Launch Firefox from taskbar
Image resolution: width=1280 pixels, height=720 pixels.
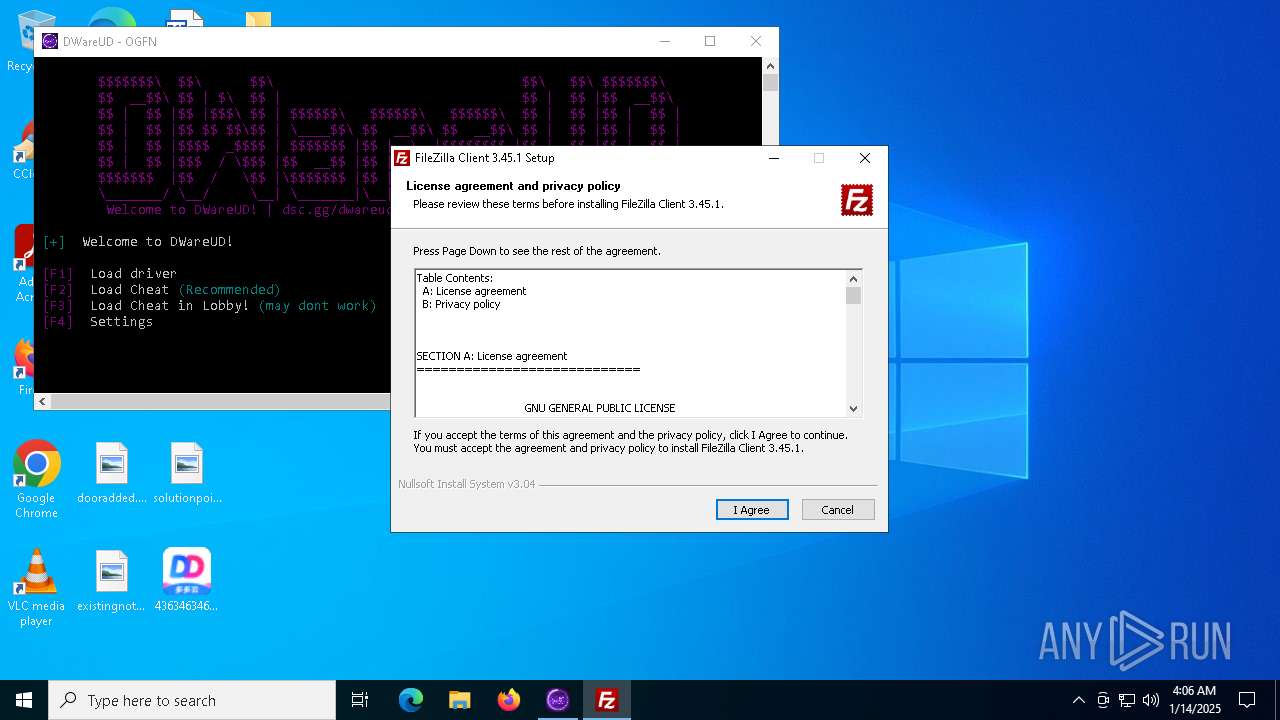509,700
